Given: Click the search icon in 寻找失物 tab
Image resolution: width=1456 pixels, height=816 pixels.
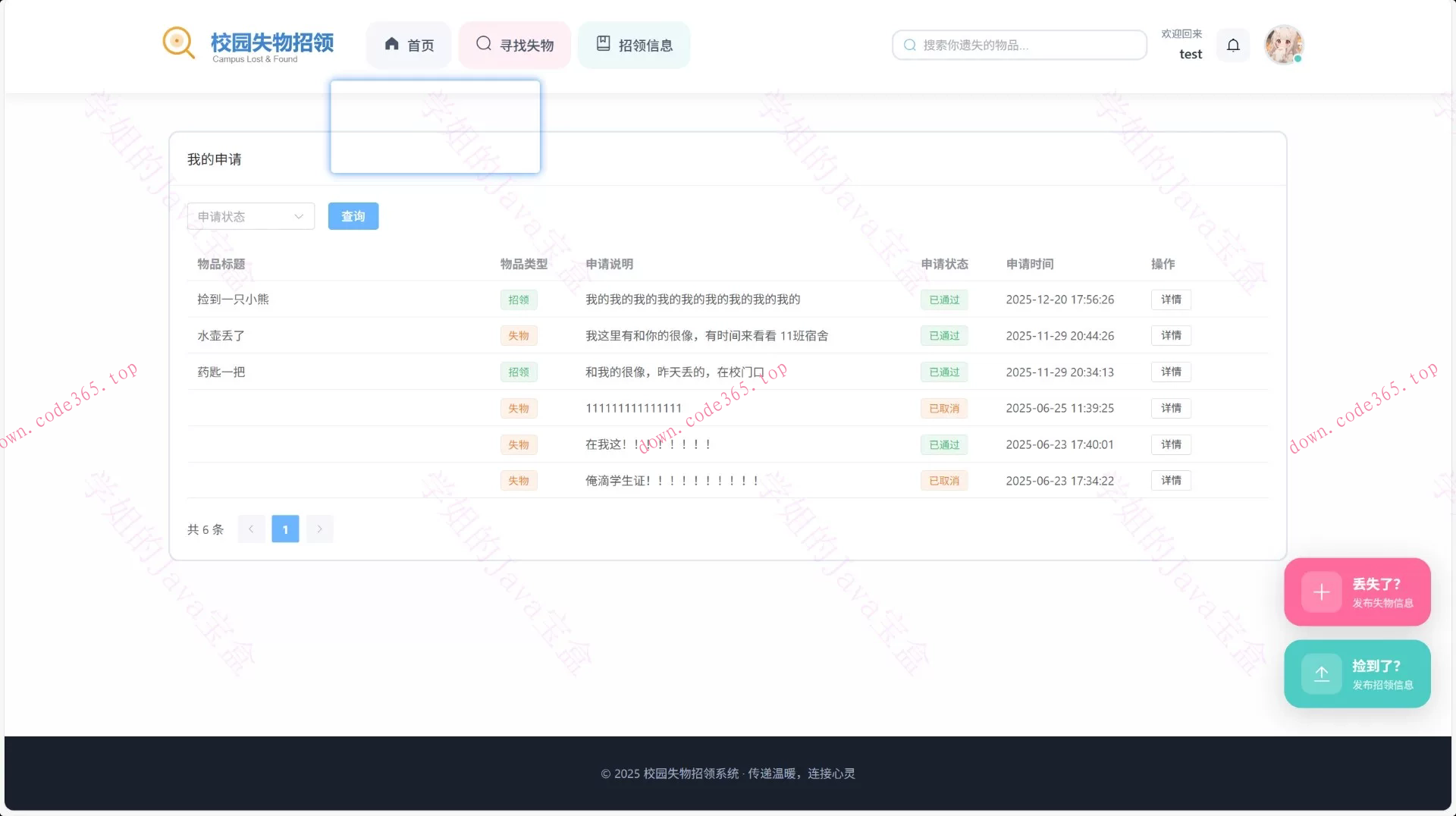Looking at the screenshot, I should coord(483,44).
